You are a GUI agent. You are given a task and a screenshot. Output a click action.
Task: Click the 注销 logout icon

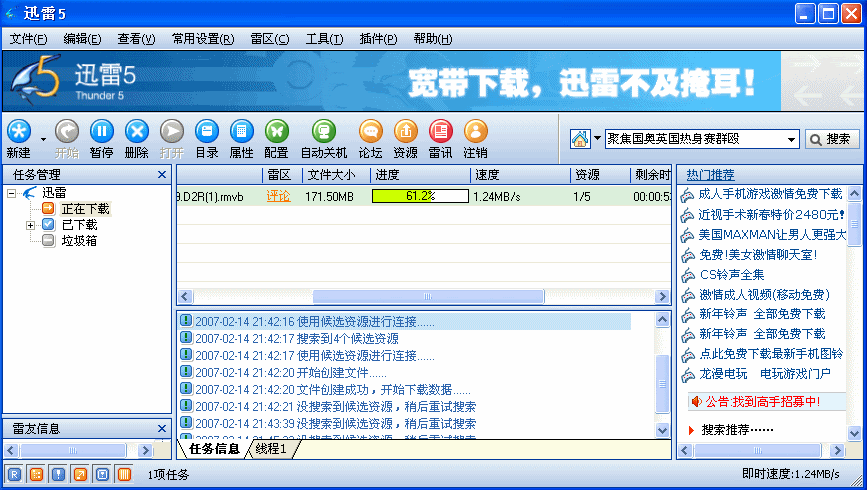pos(476,132)
